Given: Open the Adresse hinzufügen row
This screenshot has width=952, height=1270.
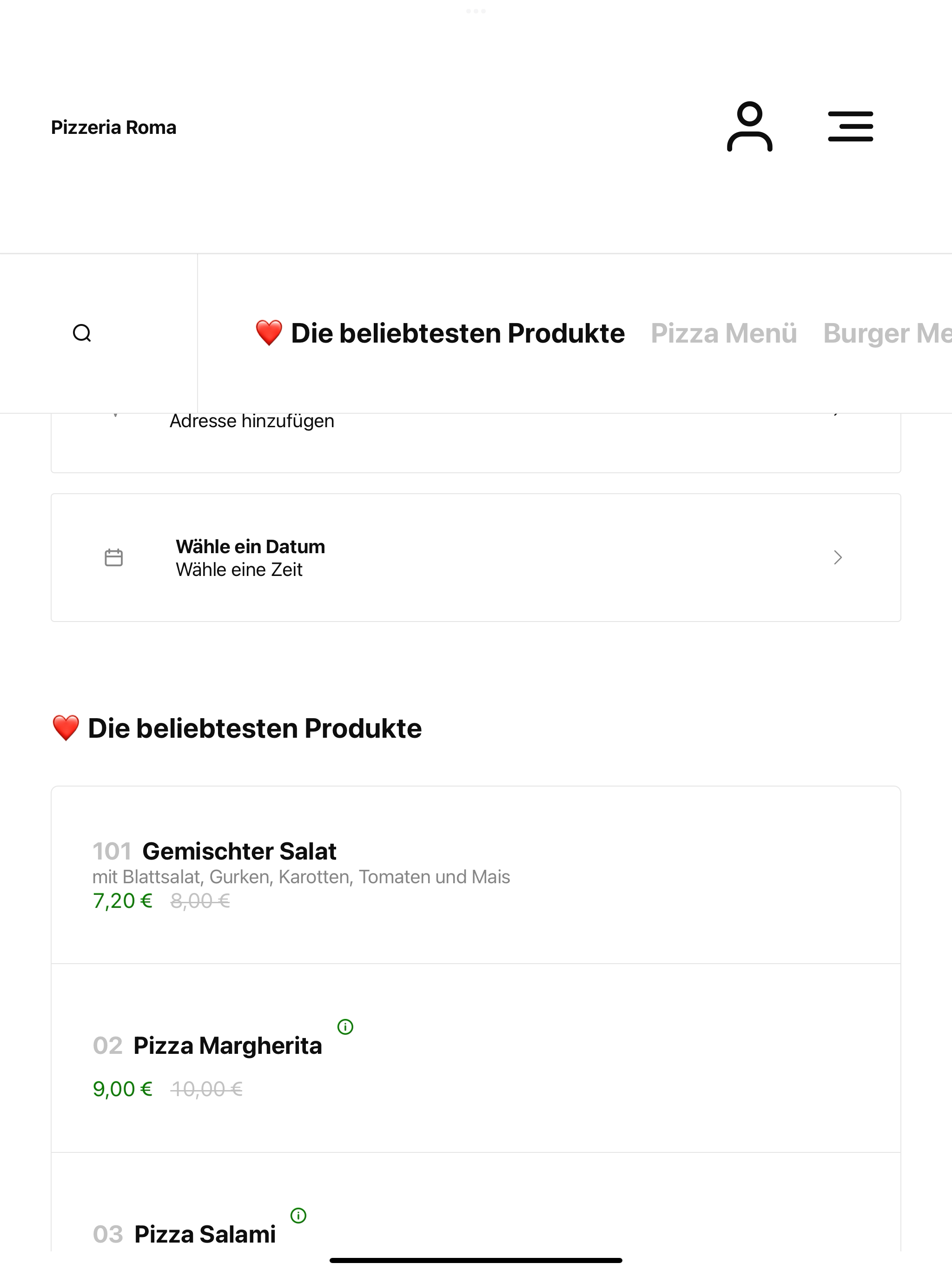Looking at the screenshot, I should coord(476,443).
